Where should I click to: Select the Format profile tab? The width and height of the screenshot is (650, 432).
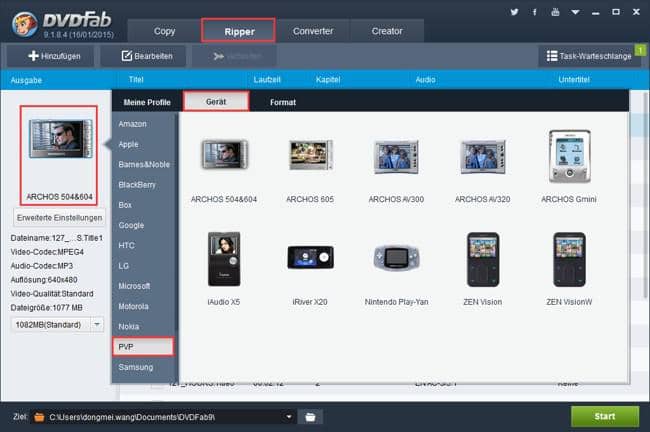pyautogui.click(x=283, y=102)
